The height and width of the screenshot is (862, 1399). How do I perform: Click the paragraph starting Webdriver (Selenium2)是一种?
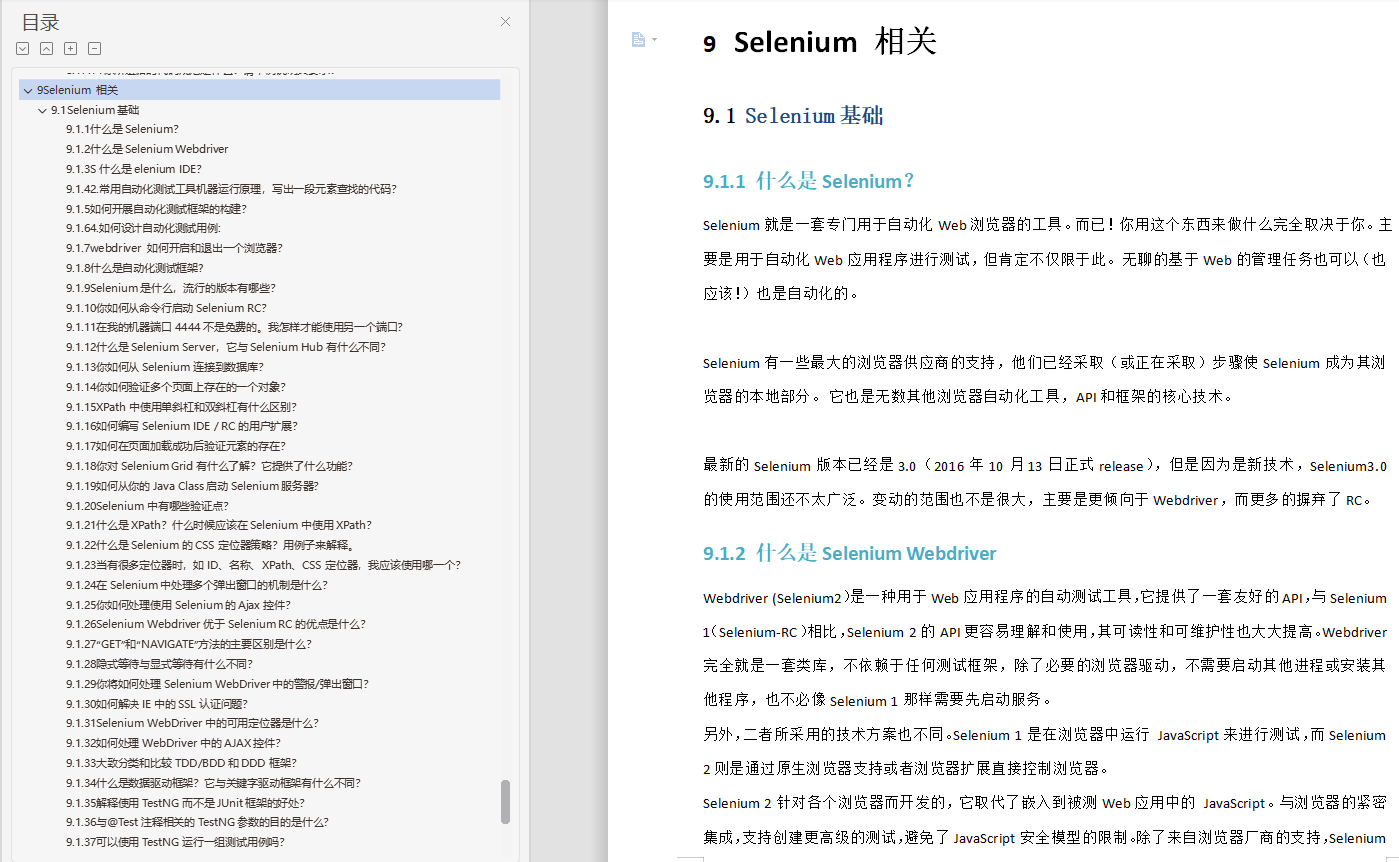point(1045,648)
